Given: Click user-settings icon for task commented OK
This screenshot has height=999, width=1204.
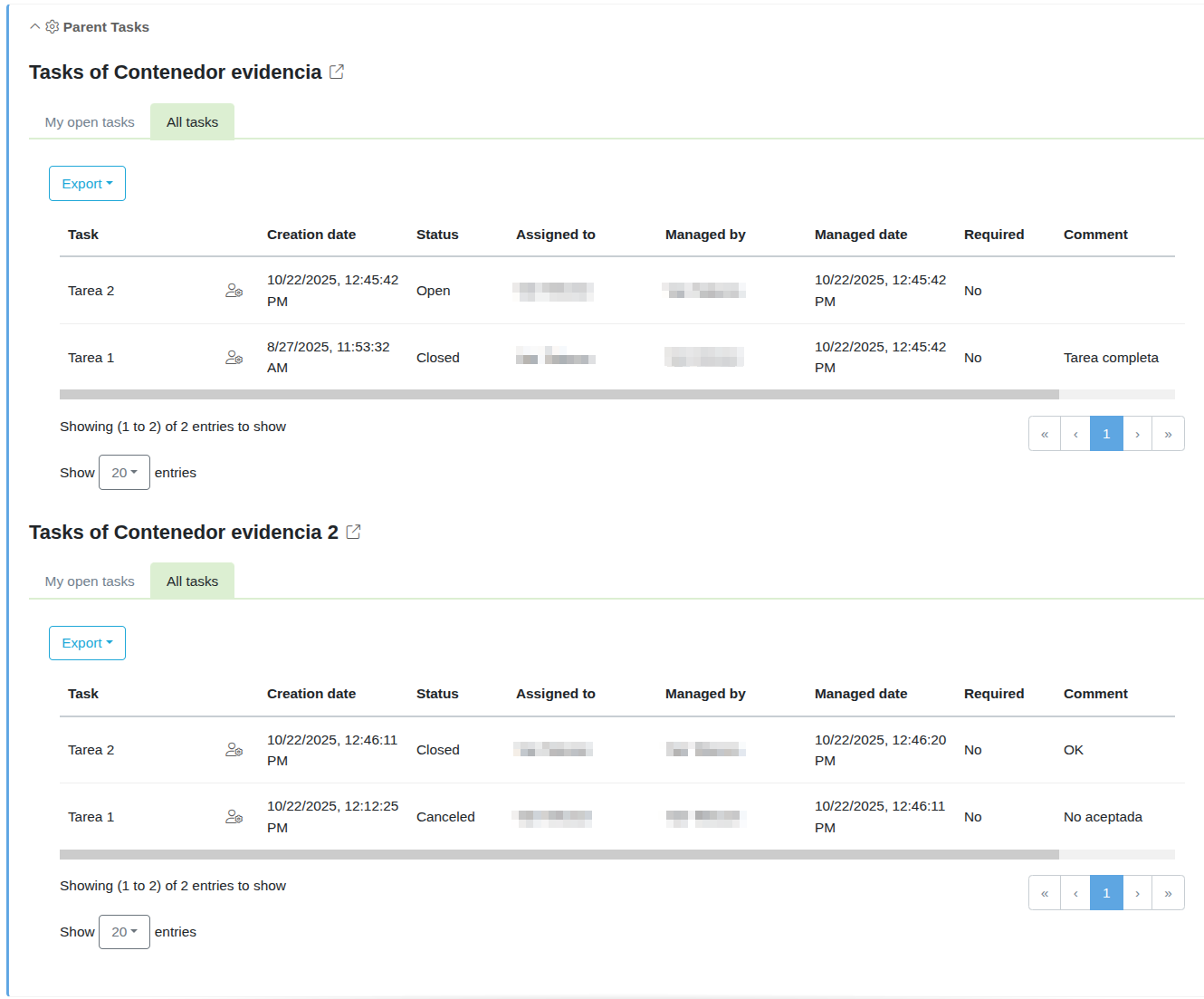Looking at the screenshot, I should point(234,750).
